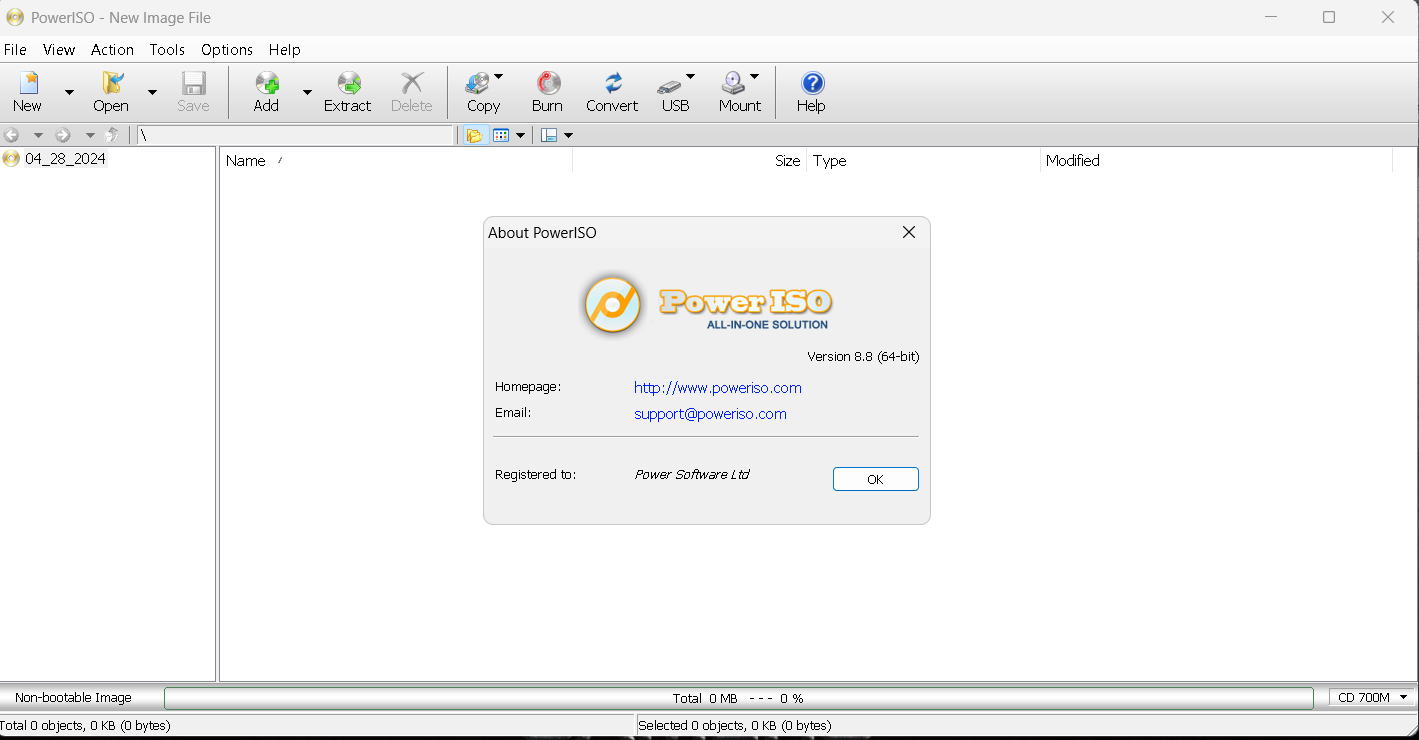Expand the dropdown arrow beside Open
Screen dimensions: 1419x740
tap(152, 92)
